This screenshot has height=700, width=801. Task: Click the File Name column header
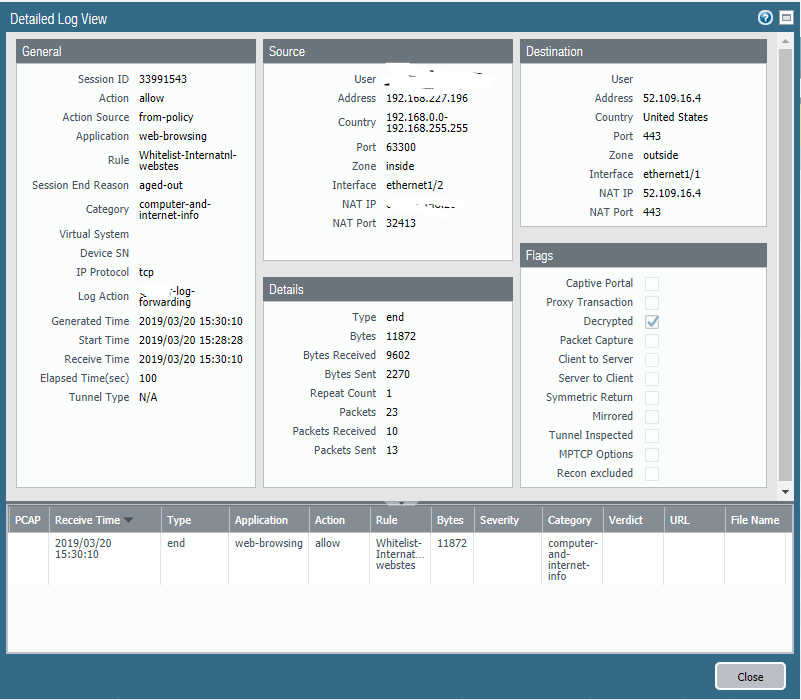[754, 520]
